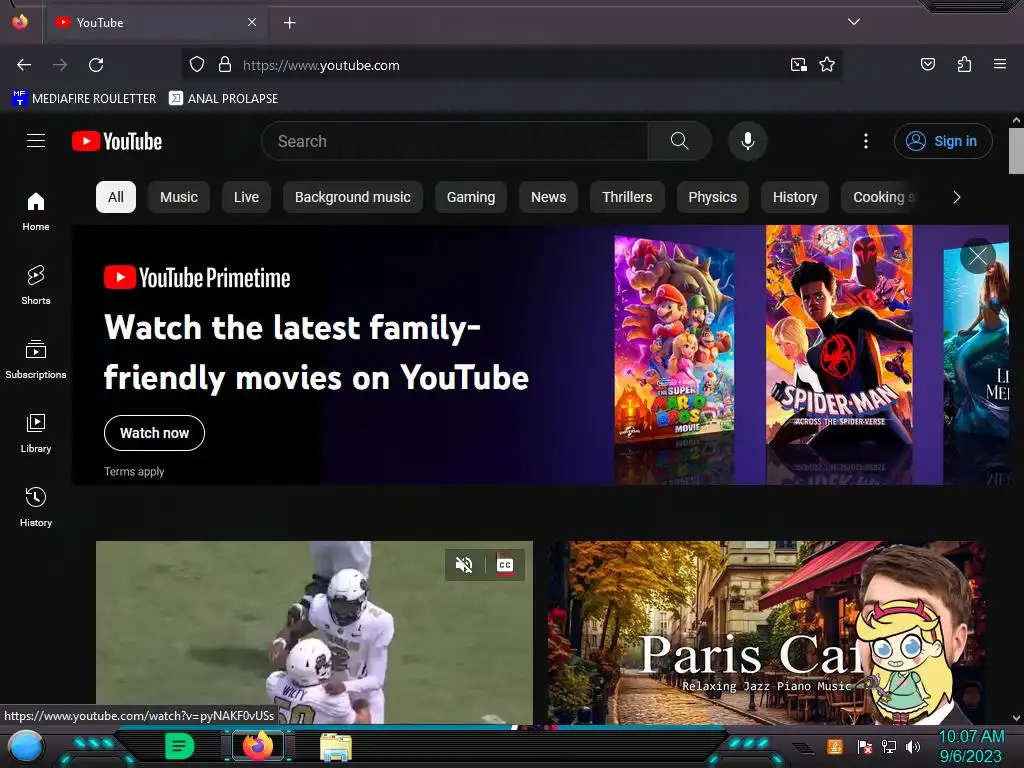Screen dimensions: 1024x768
Task: Open the Start orb in the taskbar
Action: [x=26, y=746]
